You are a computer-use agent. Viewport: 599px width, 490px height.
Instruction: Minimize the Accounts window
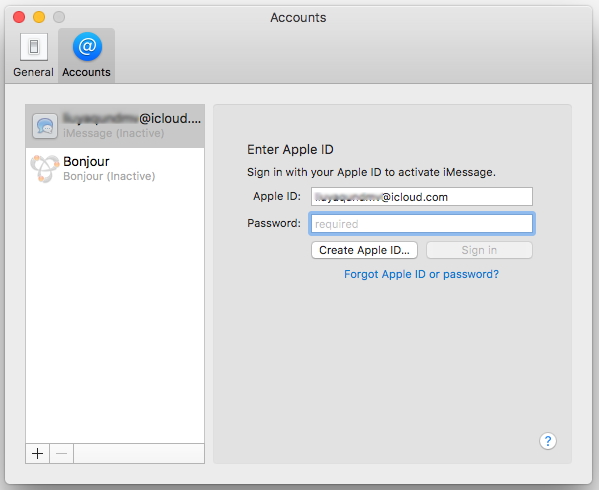[39, 17]
